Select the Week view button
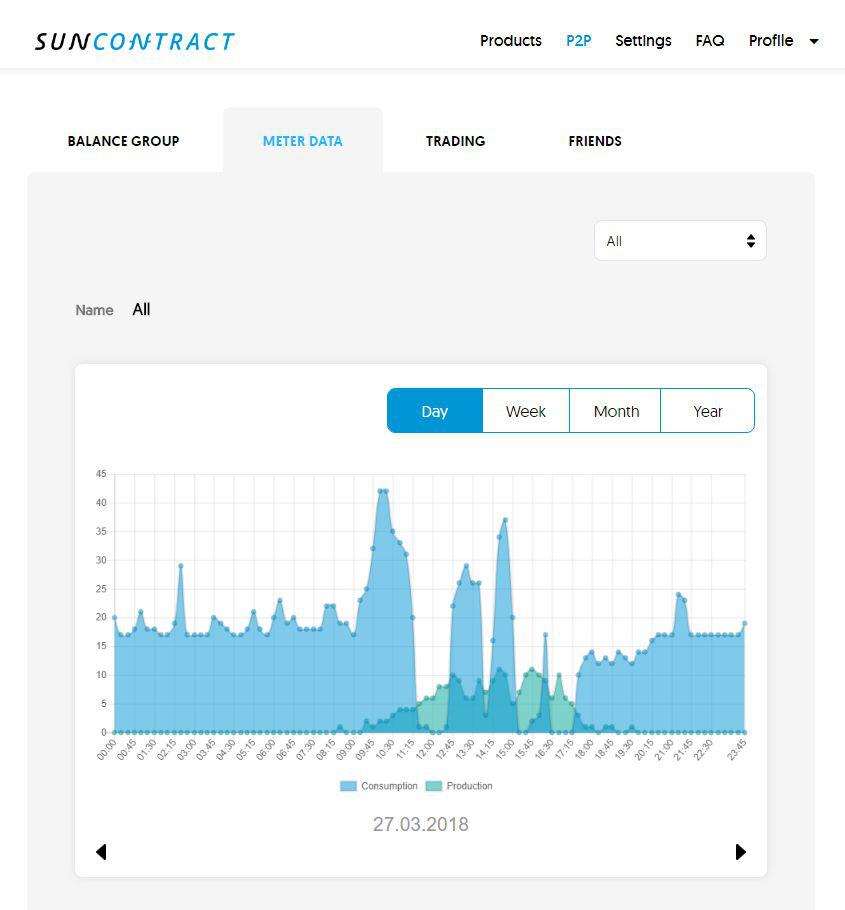 [x=526, y=411]
